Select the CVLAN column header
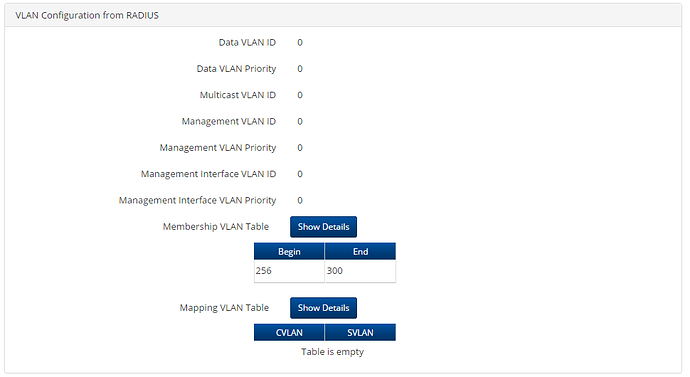This screenshot has height=377, width=690. pyautogui.click(x=289, y=333)
